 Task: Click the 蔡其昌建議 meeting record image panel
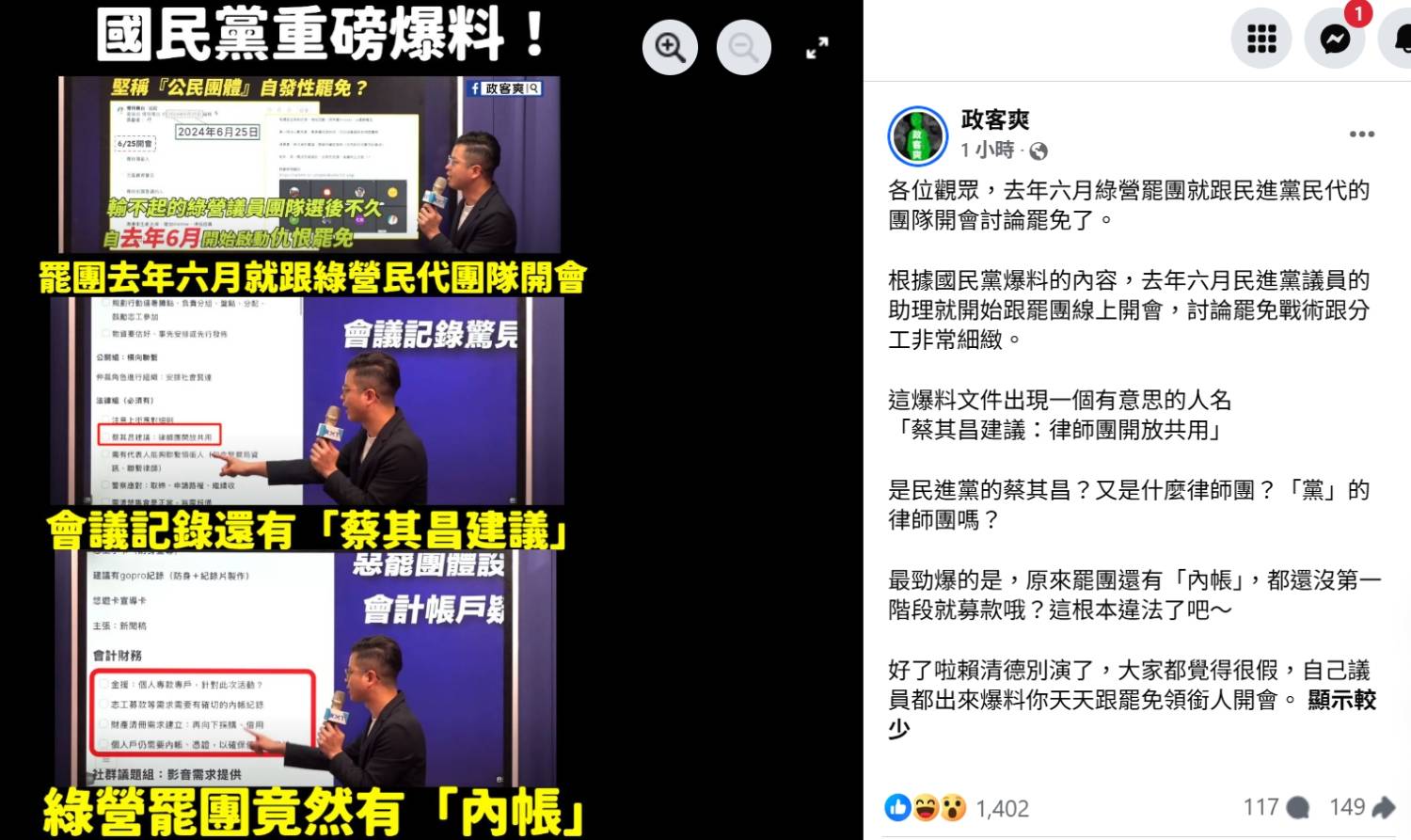click(308, 401)
